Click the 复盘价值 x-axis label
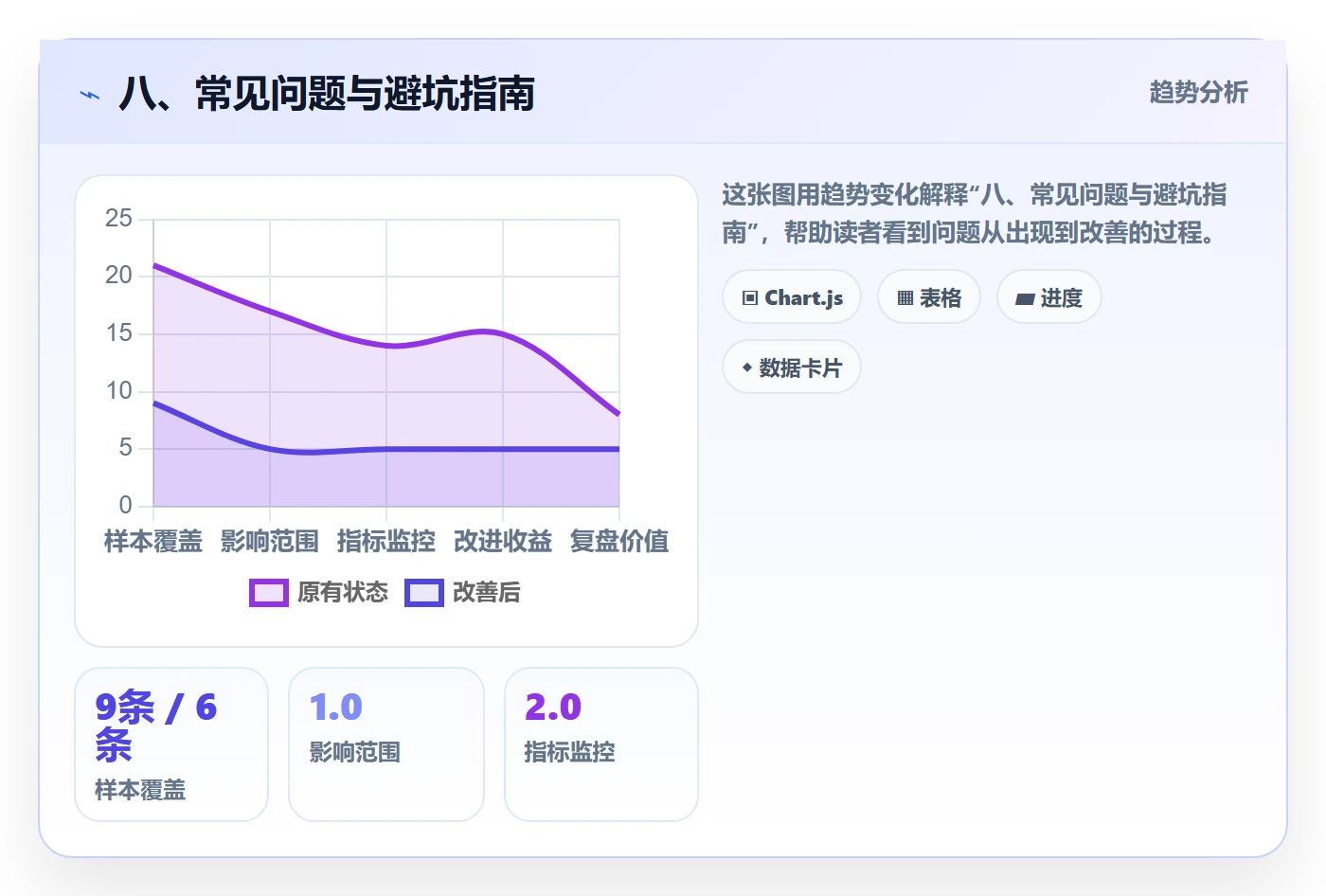This screenshot has height=896, width=1326. coord(619,542)
